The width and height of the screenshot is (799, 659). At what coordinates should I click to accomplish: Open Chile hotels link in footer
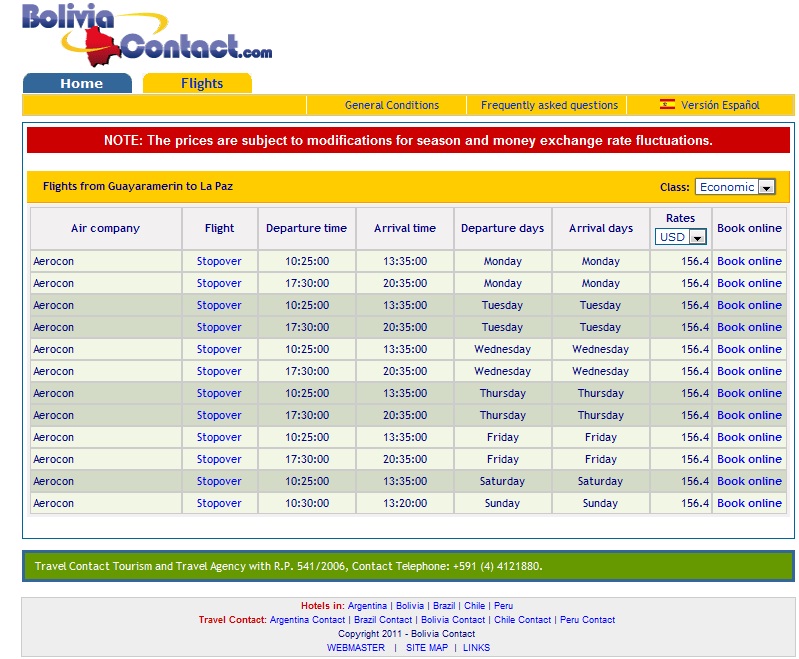[474, 606]
